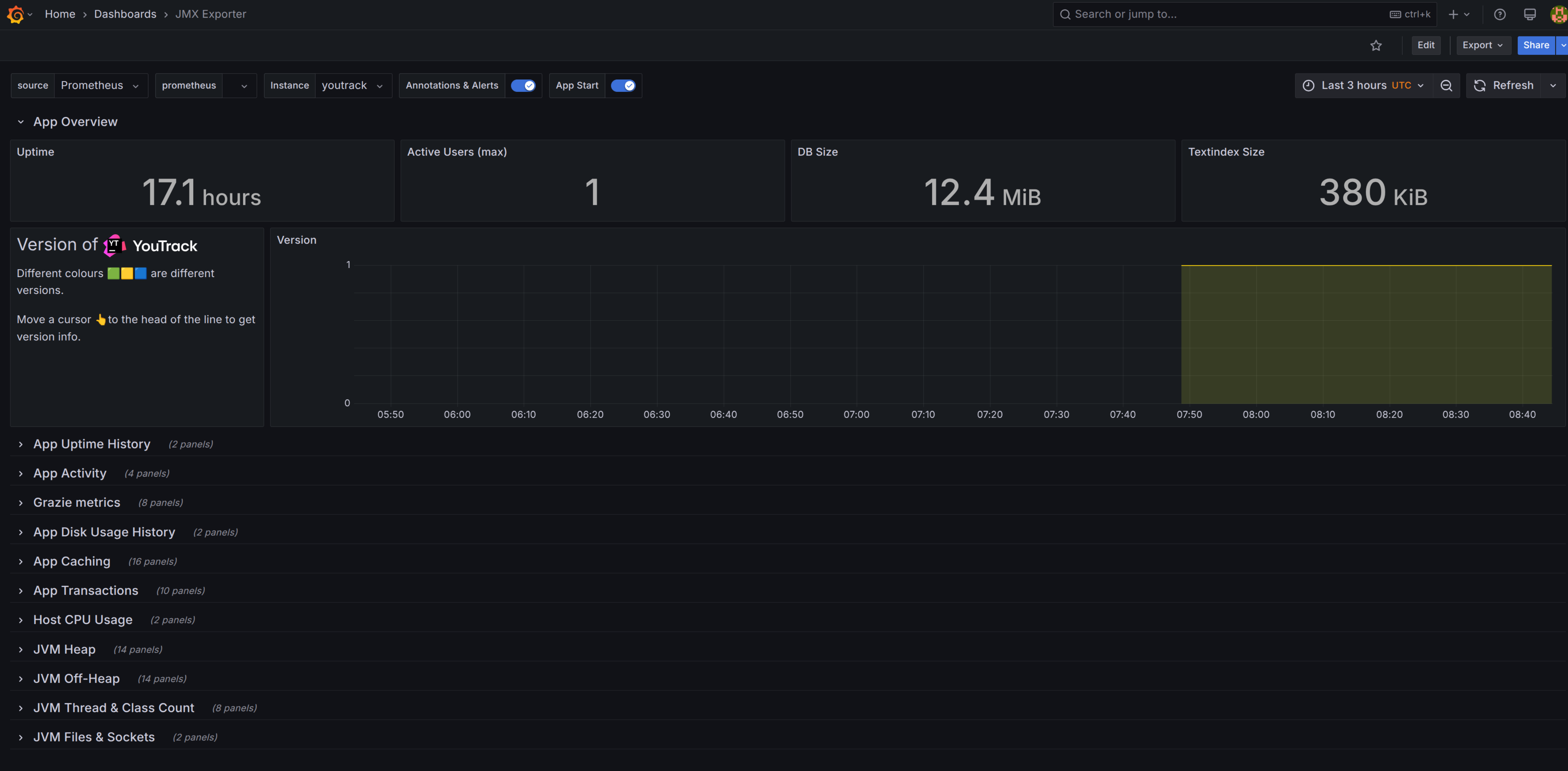The height and width of the screenshot is (771, 1568).
Task: Click the Active Users (max) panel title
Action: tap(456, 152)
